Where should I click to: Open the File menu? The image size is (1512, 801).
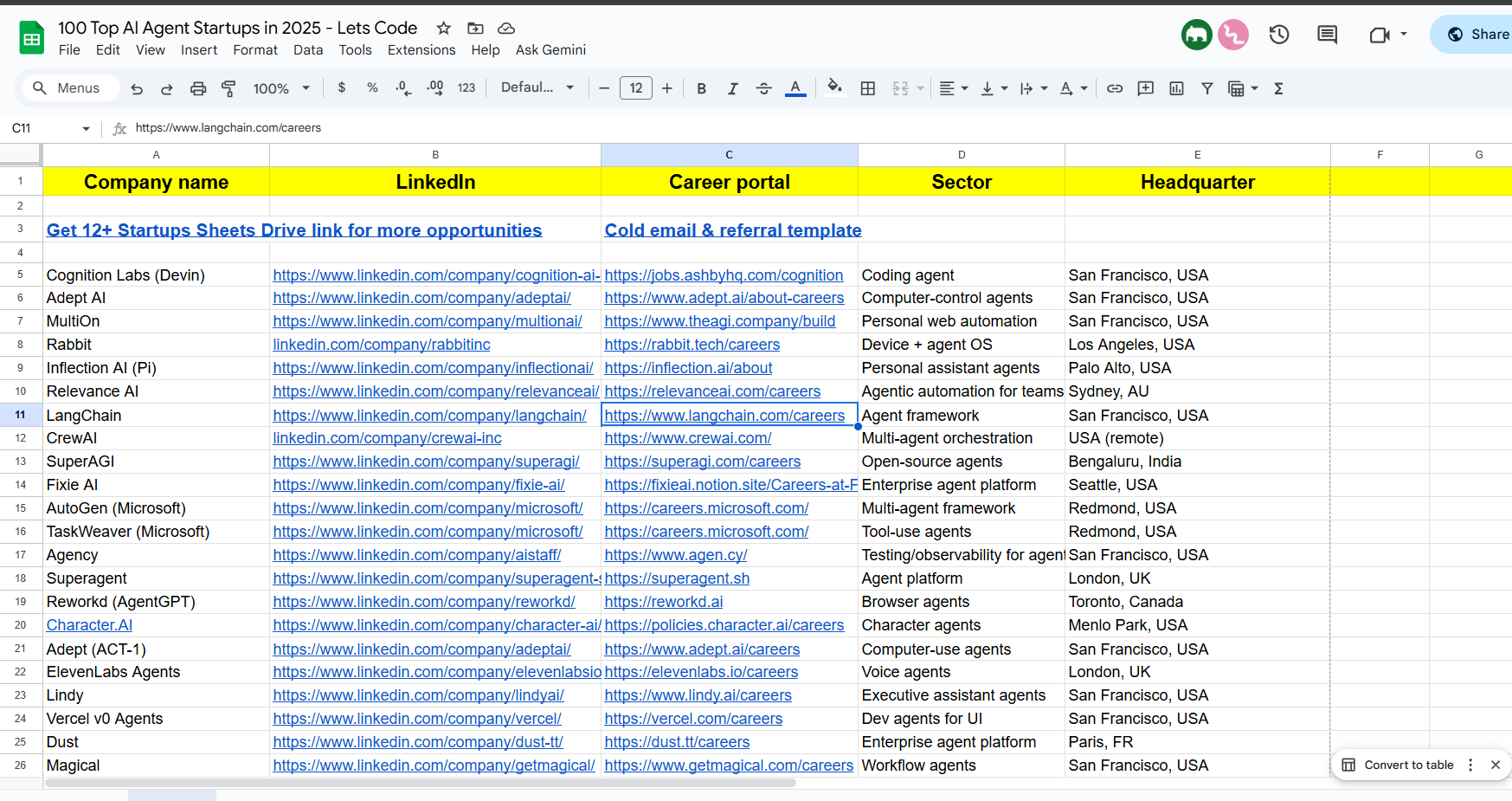coord(69,50)
